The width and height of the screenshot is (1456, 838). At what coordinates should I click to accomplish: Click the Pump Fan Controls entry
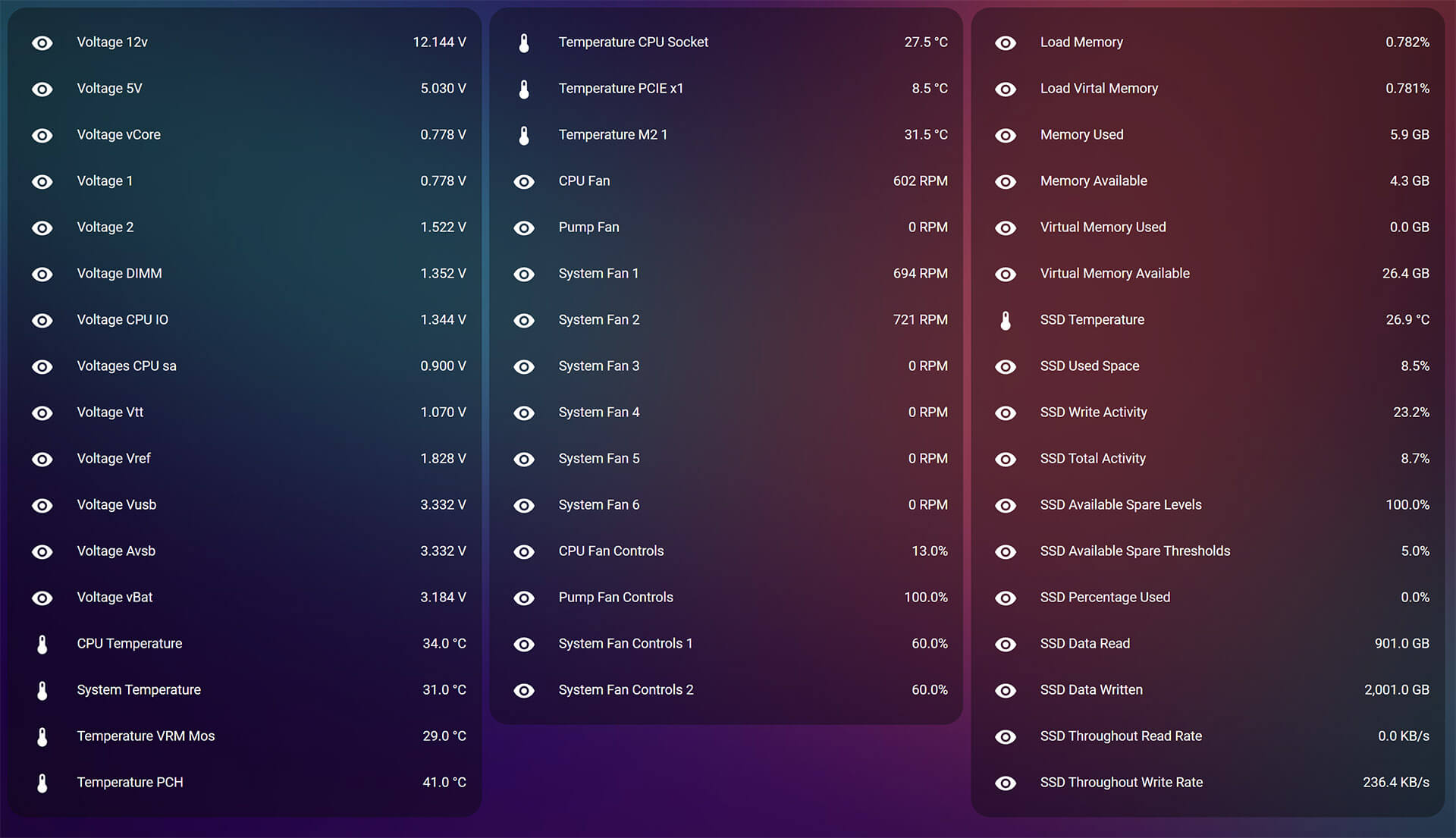click(x=615, y=598)
